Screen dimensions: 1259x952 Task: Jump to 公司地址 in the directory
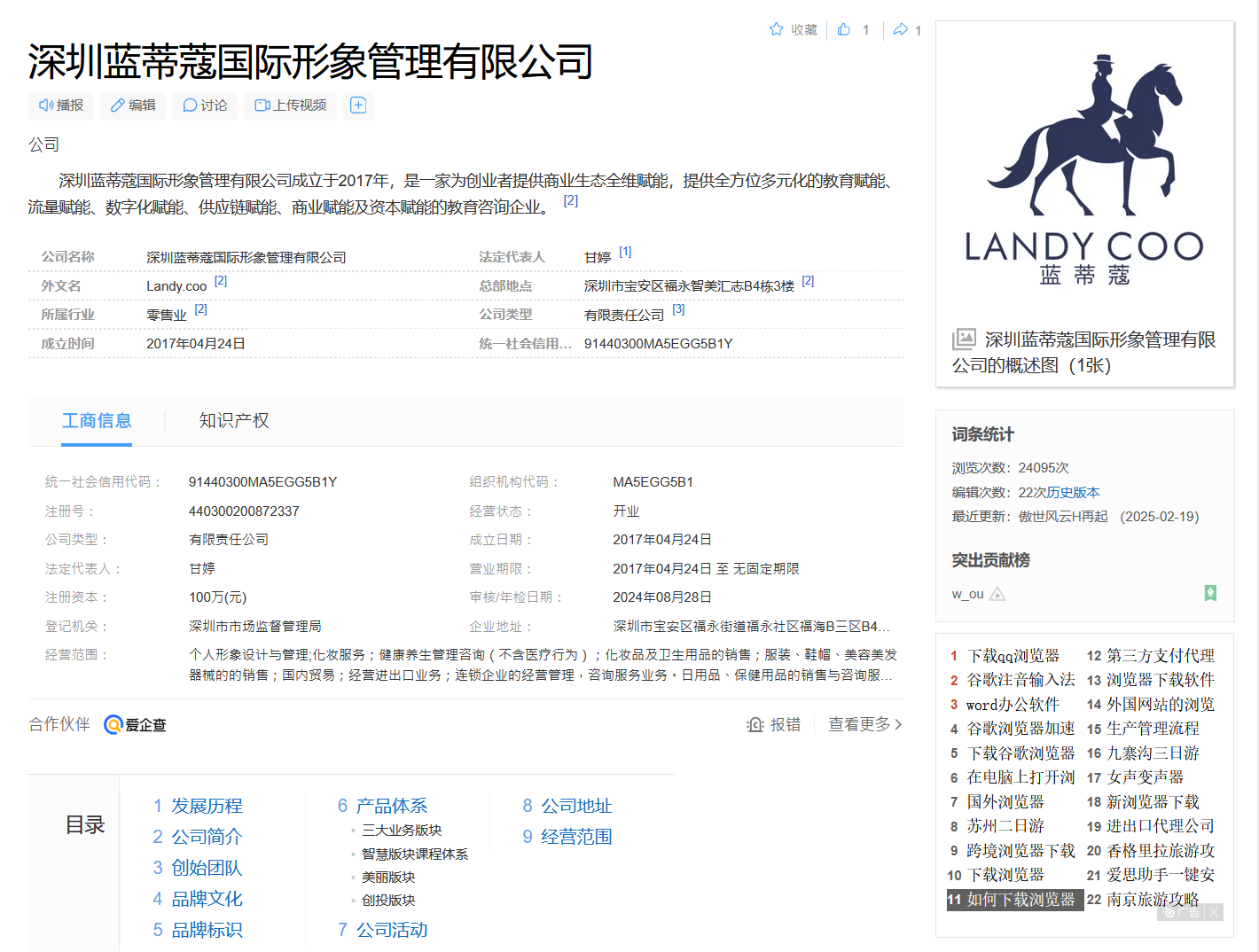(x=577, y=806)
